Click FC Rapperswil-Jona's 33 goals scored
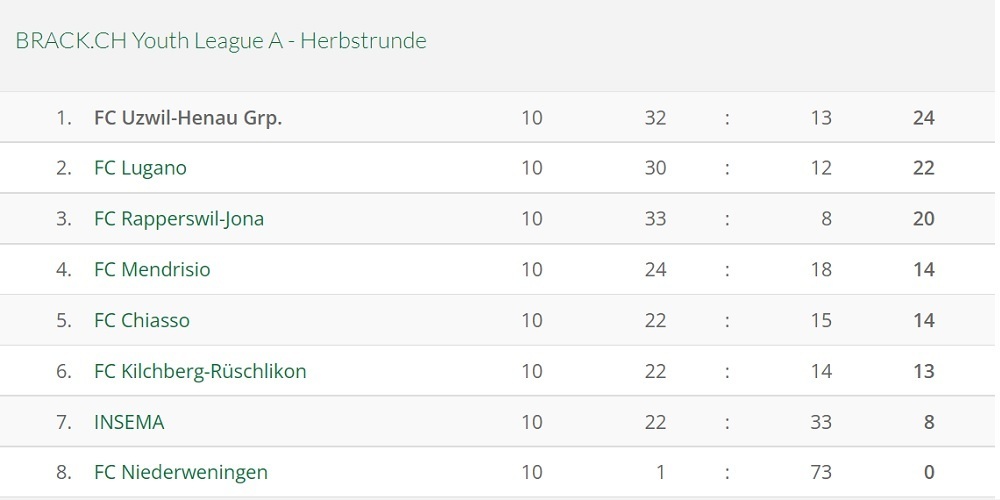Image resolution: width=1000 pixels, height=500 pixels. coord(655,219)
